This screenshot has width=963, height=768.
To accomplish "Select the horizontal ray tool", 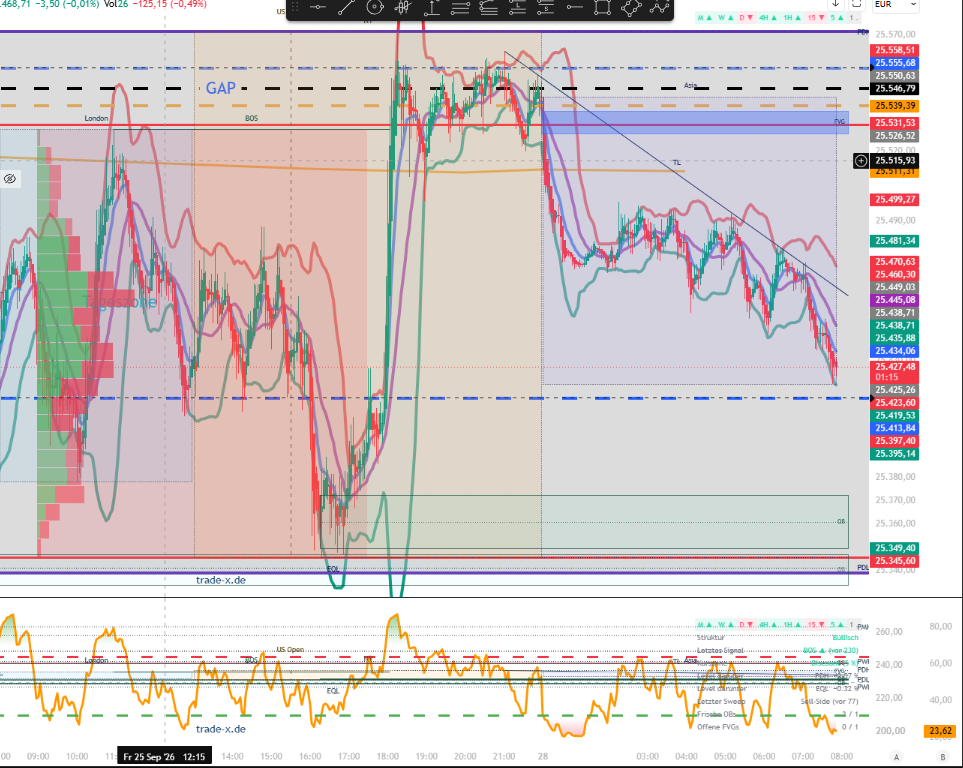I will coord(574,7).
